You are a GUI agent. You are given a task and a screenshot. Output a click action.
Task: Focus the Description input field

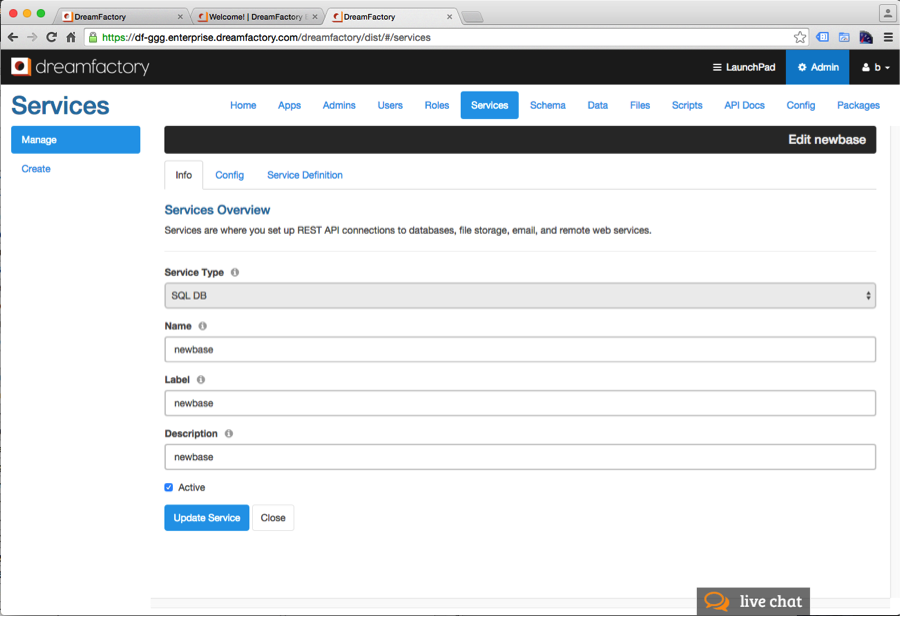tap(519, 457)
